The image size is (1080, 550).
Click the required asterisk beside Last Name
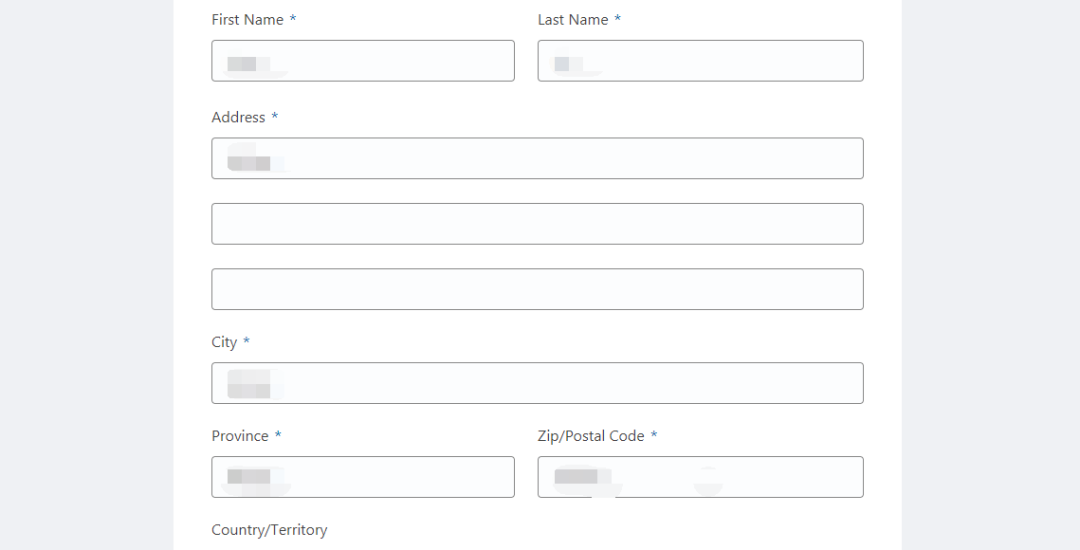pyautogui.click(x=618, y=19)
